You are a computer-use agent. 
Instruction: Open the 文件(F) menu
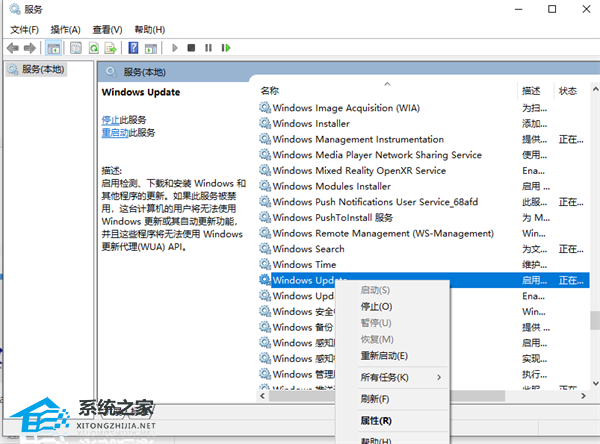coord(24,29)
